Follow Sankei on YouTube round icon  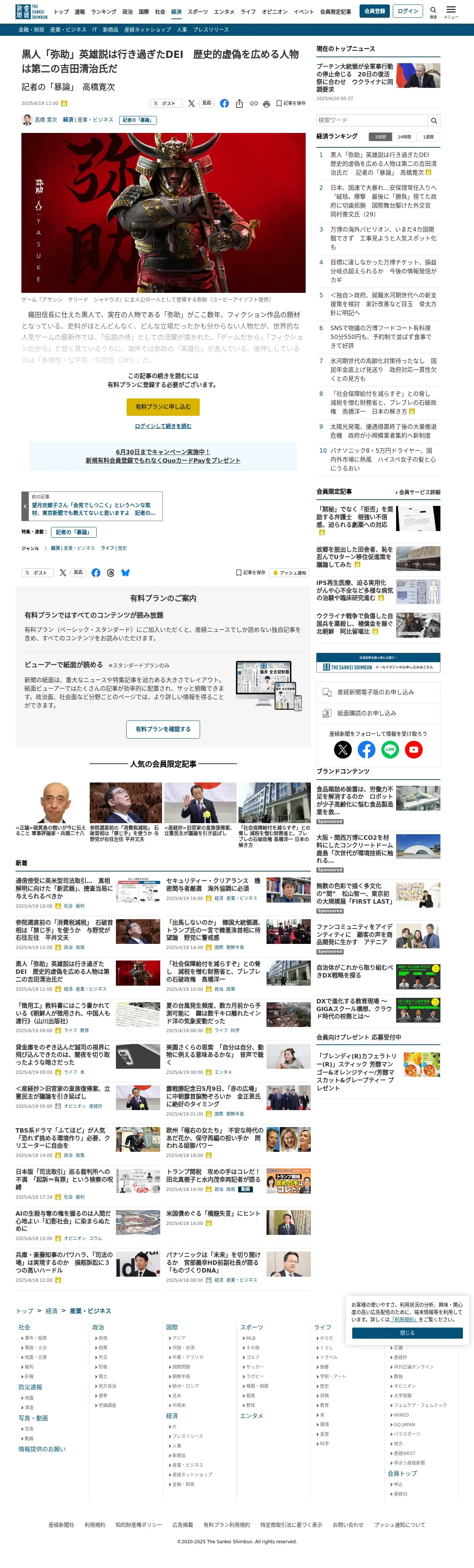pyautogui.click(x=414, y=749)
